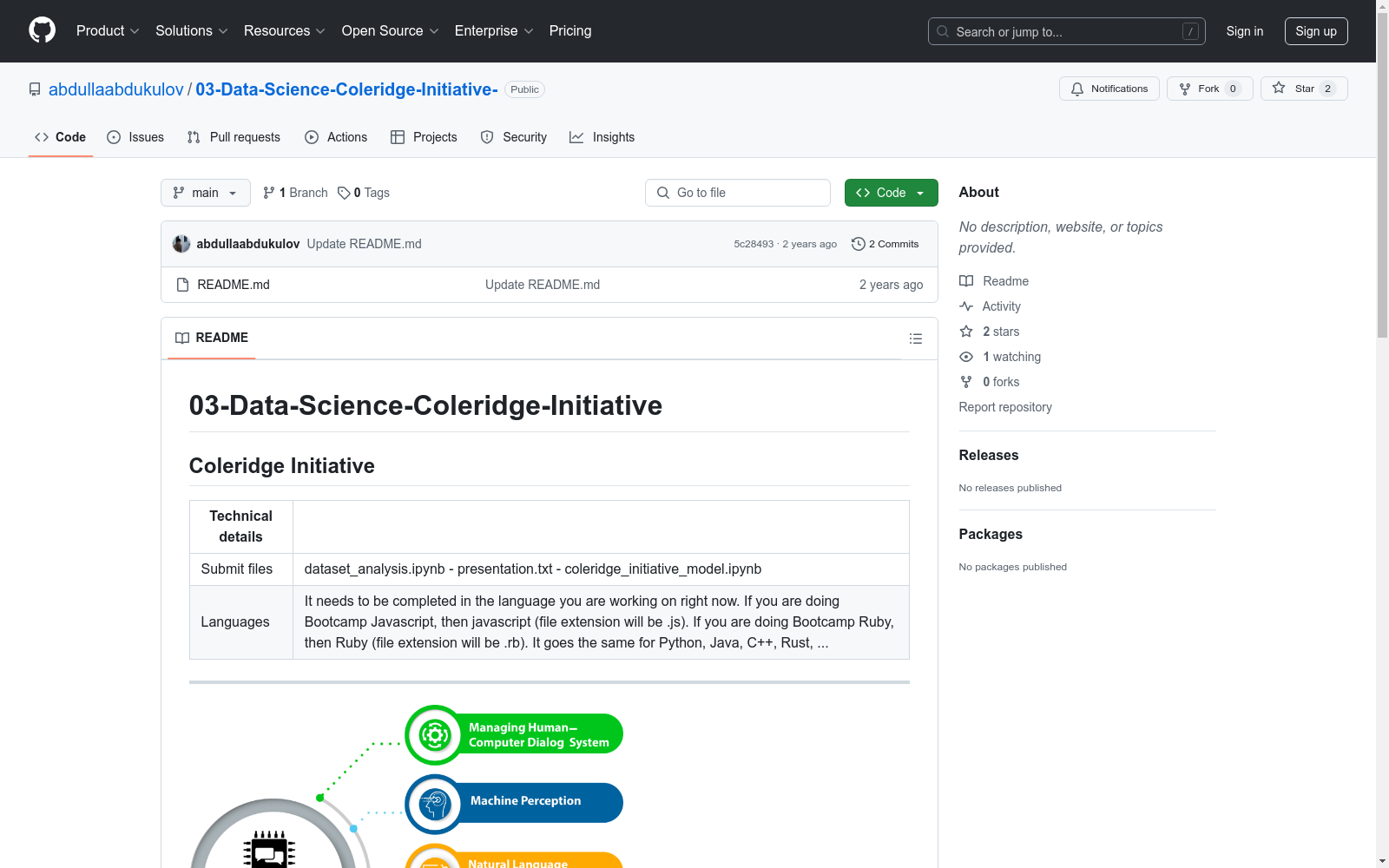
Task: Expand the Open Source menu
Action: pos(391,31)
